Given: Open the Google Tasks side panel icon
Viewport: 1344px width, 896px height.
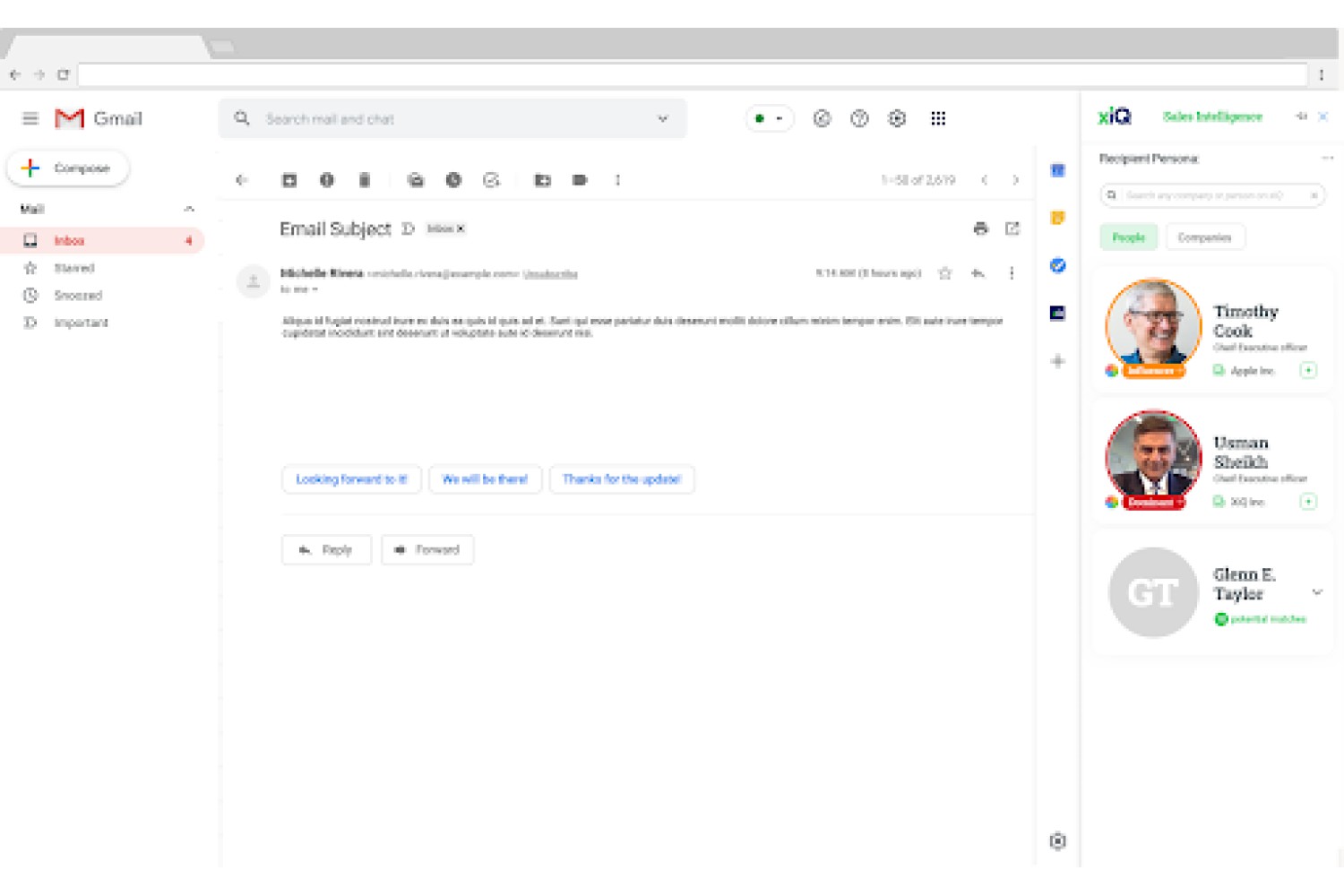Looking at the screenshot, I should [1058, 265].
